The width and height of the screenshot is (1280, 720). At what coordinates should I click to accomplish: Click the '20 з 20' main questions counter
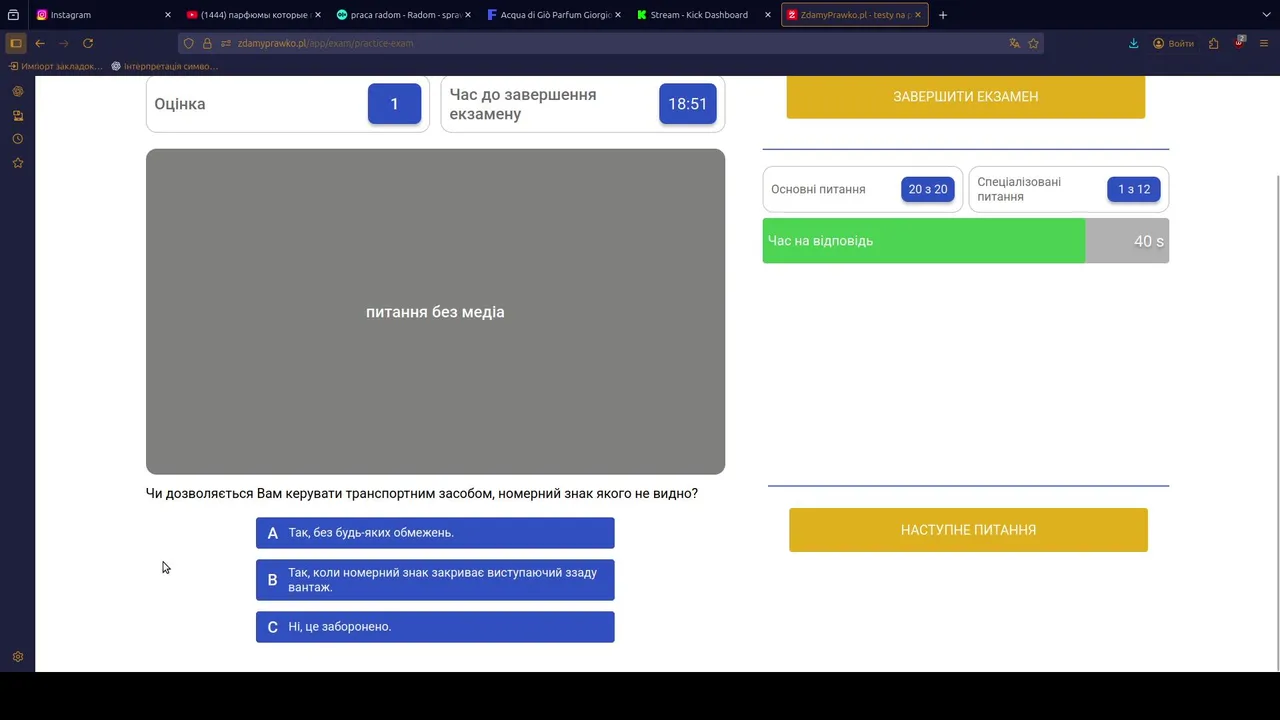click(928, 189)
